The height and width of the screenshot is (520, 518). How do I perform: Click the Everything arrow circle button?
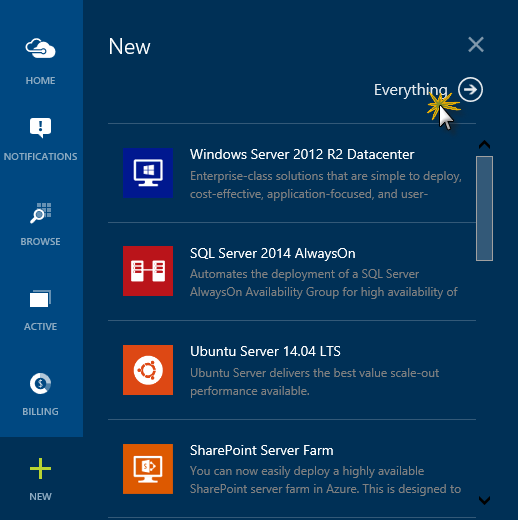[x=470, y=90]
